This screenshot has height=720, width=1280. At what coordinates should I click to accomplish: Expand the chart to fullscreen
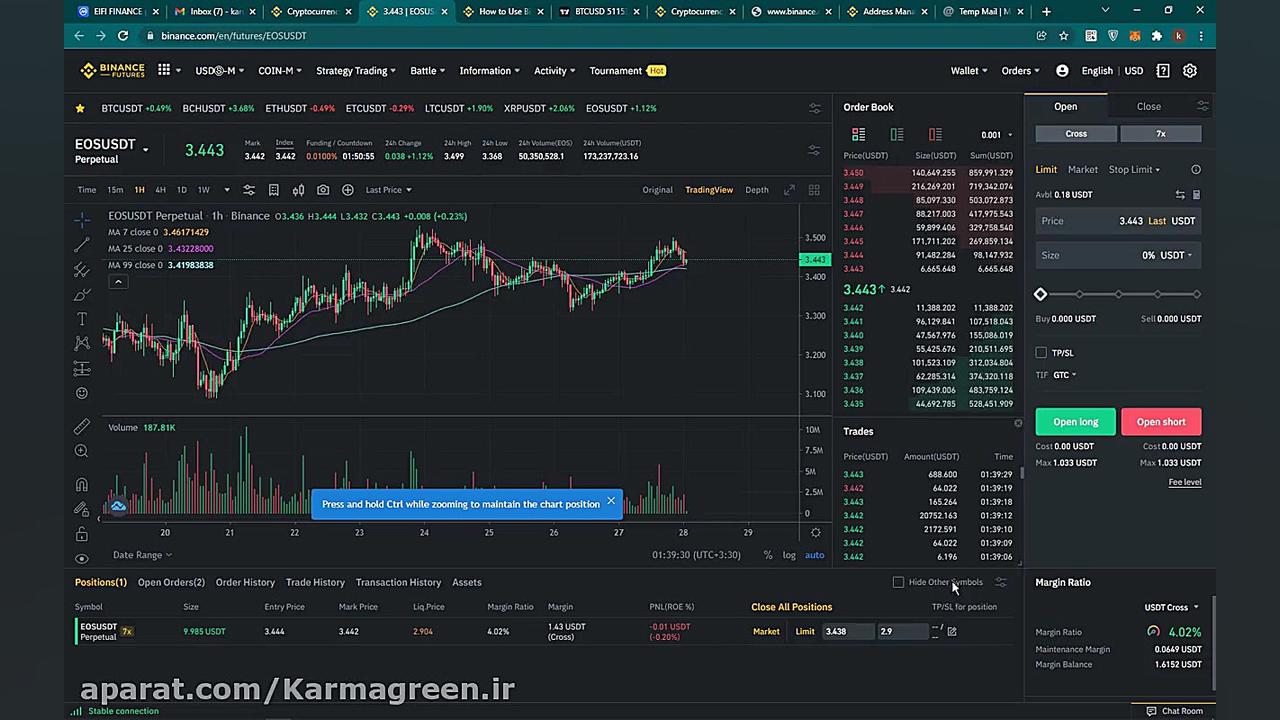(x=789, y=190)
